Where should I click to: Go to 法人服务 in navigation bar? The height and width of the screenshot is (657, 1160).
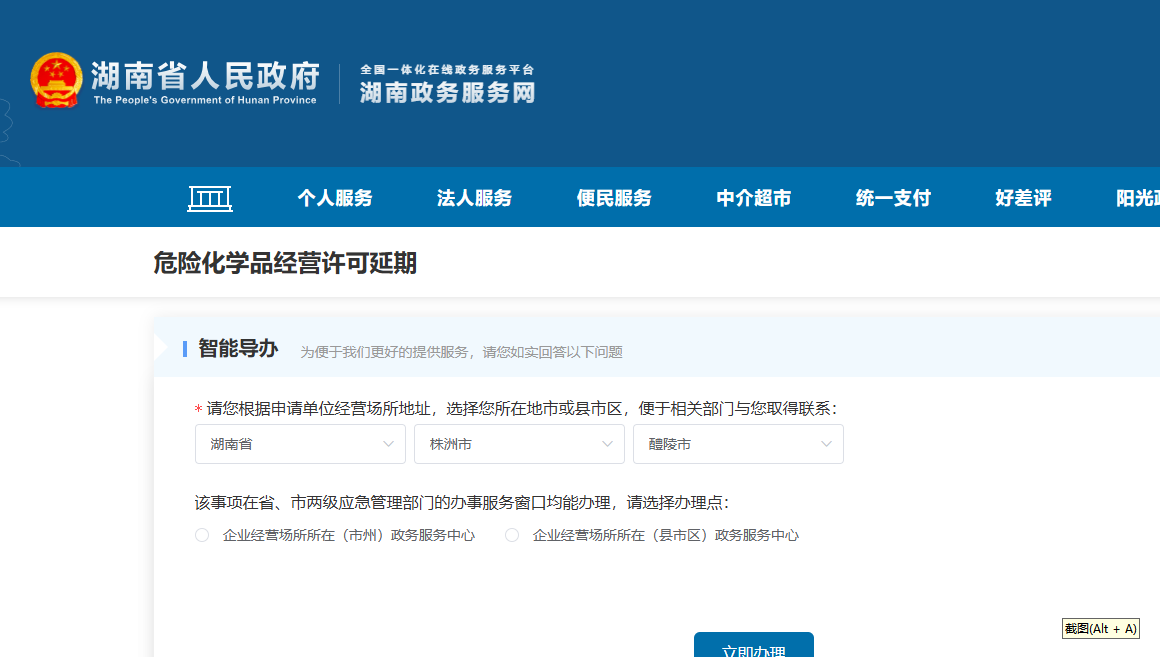pos(474,198)
